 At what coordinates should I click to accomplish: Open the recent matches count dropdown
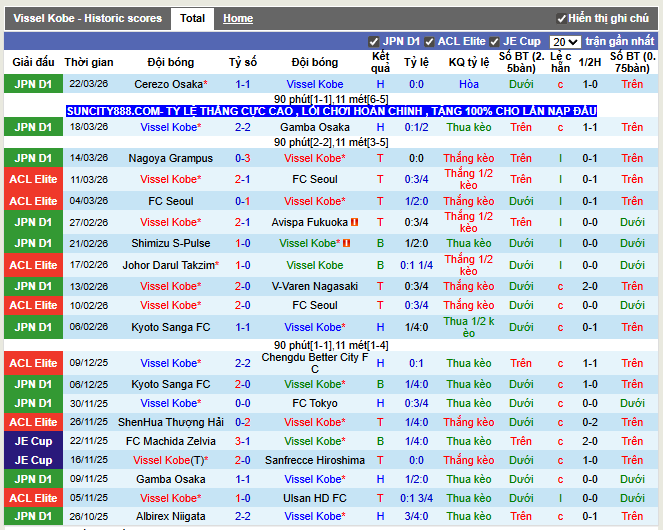[x=565, y=42]
